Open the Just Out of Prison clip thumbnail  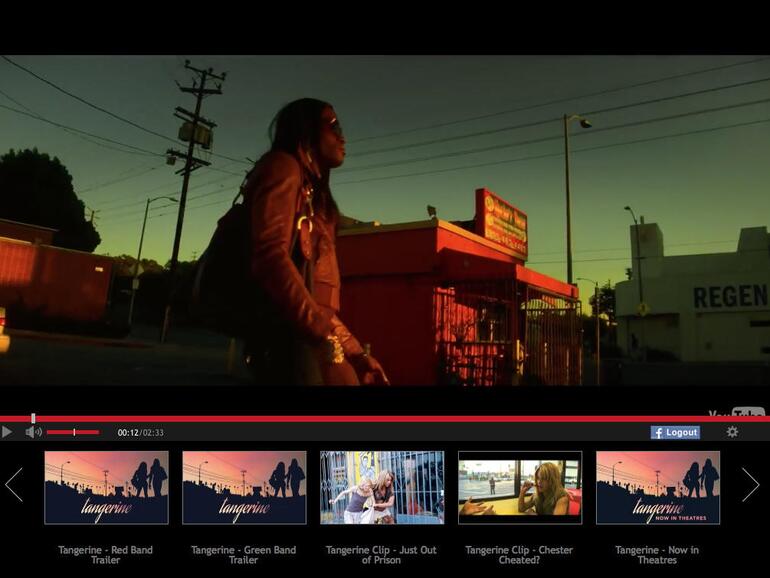(382, 488)
